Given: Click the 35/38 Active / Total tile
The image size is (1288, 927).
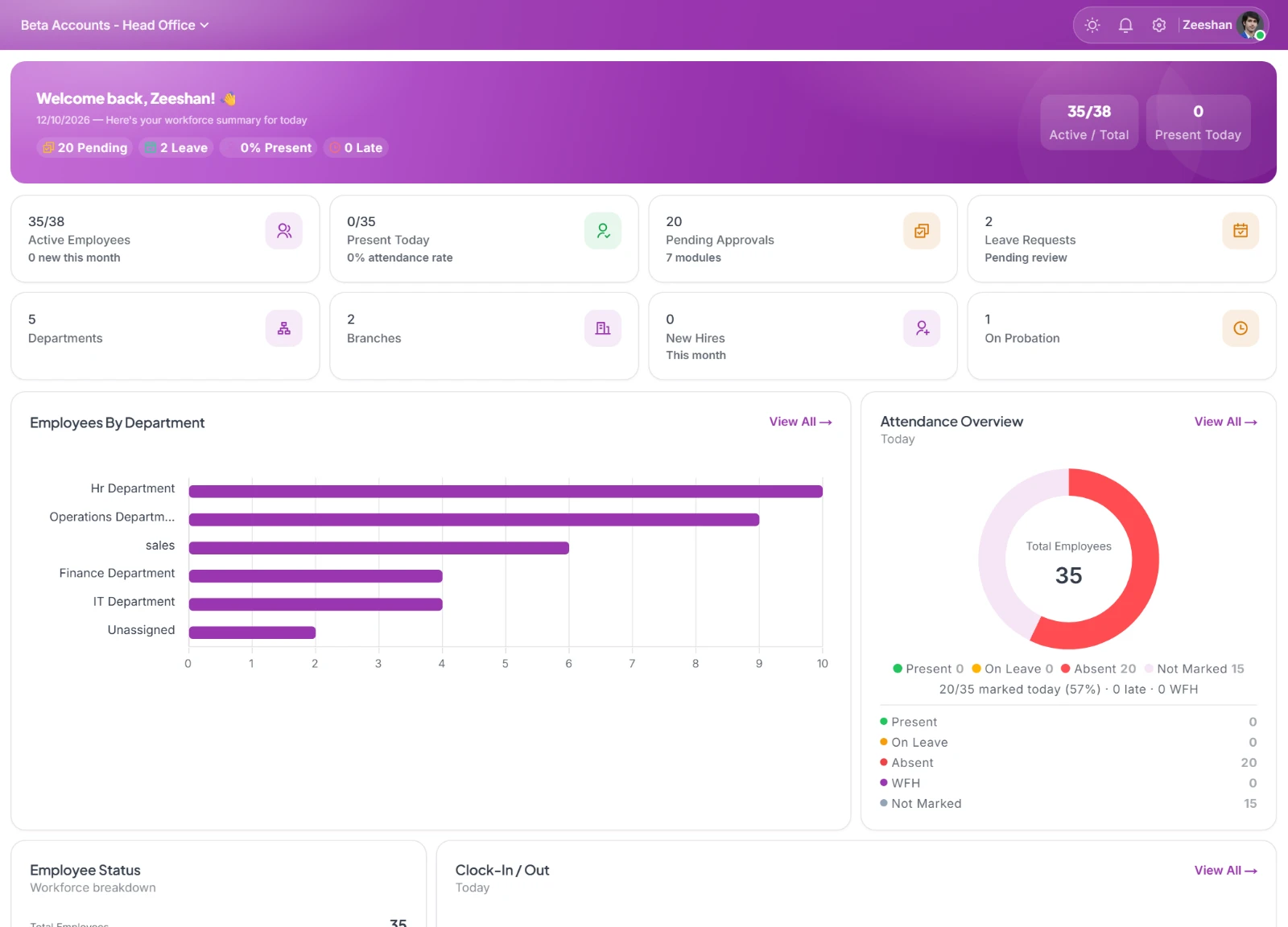Looking at the screenshot, I should point(1089,122).
